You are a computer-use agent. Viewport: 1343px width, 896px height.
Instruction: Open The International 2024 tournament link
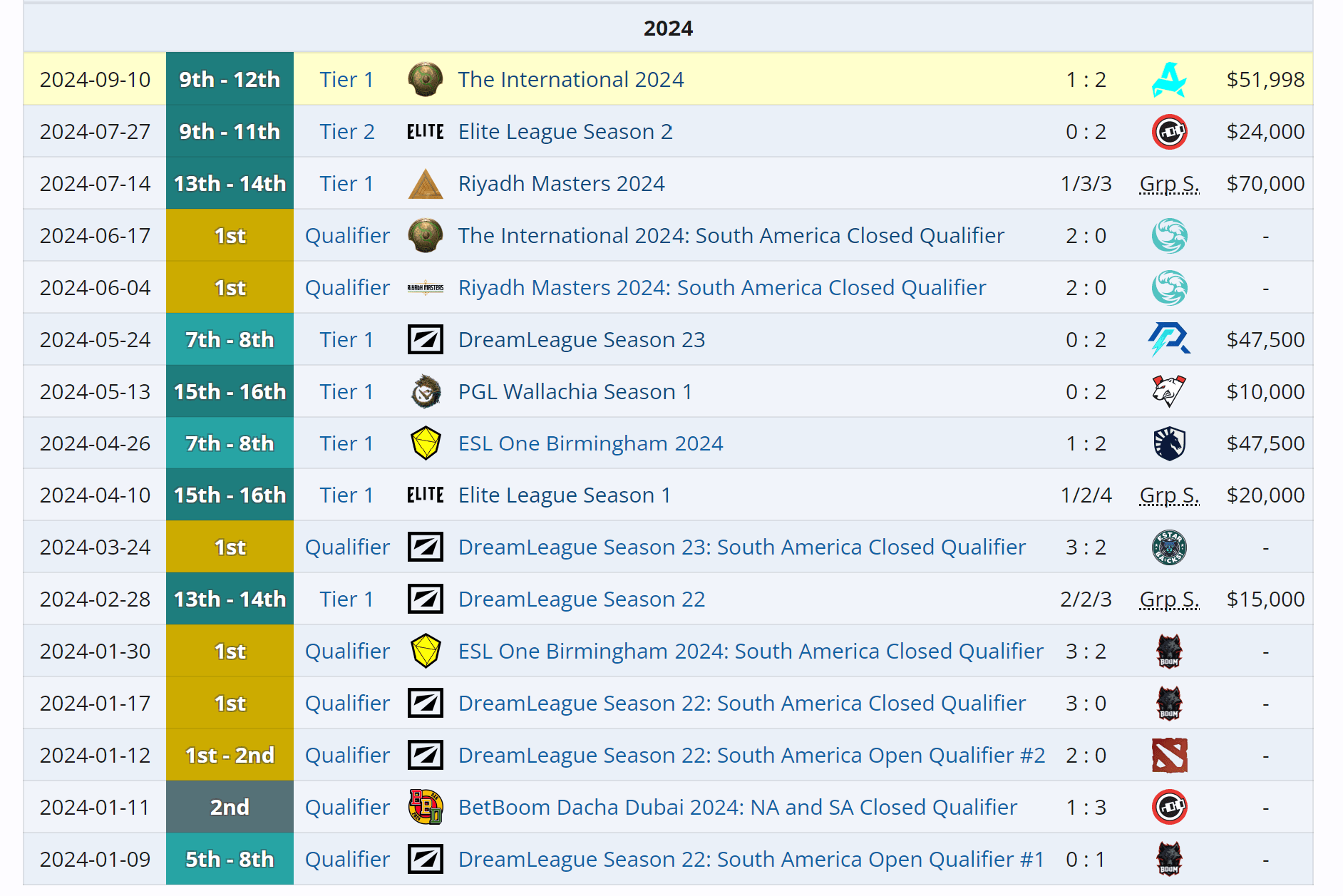[x=570, y=79]
